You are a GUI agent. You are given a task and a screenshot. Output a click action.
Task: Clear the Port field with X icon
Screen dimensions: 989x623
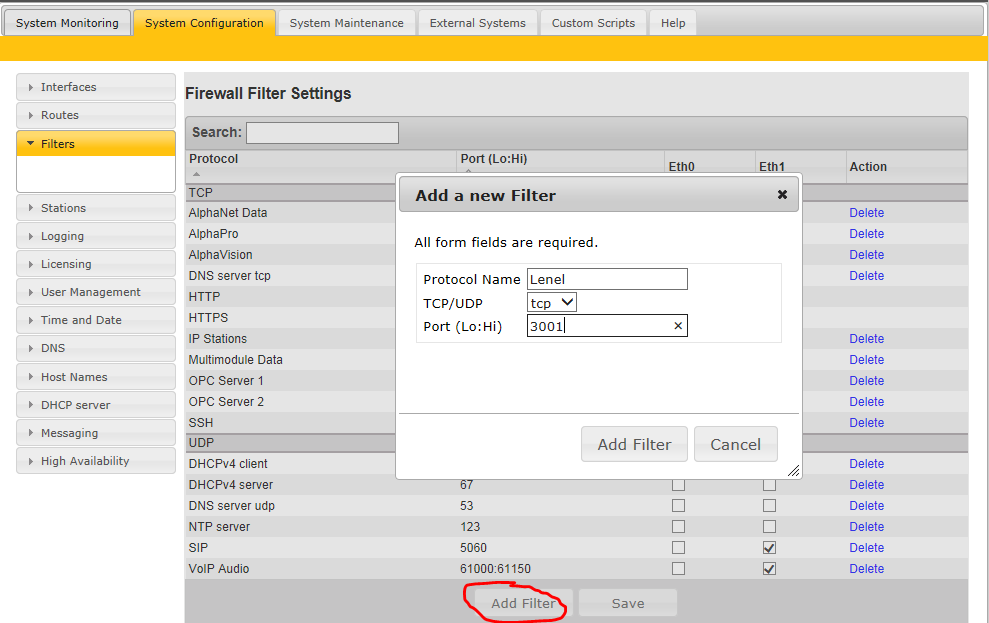coord(677,326)
